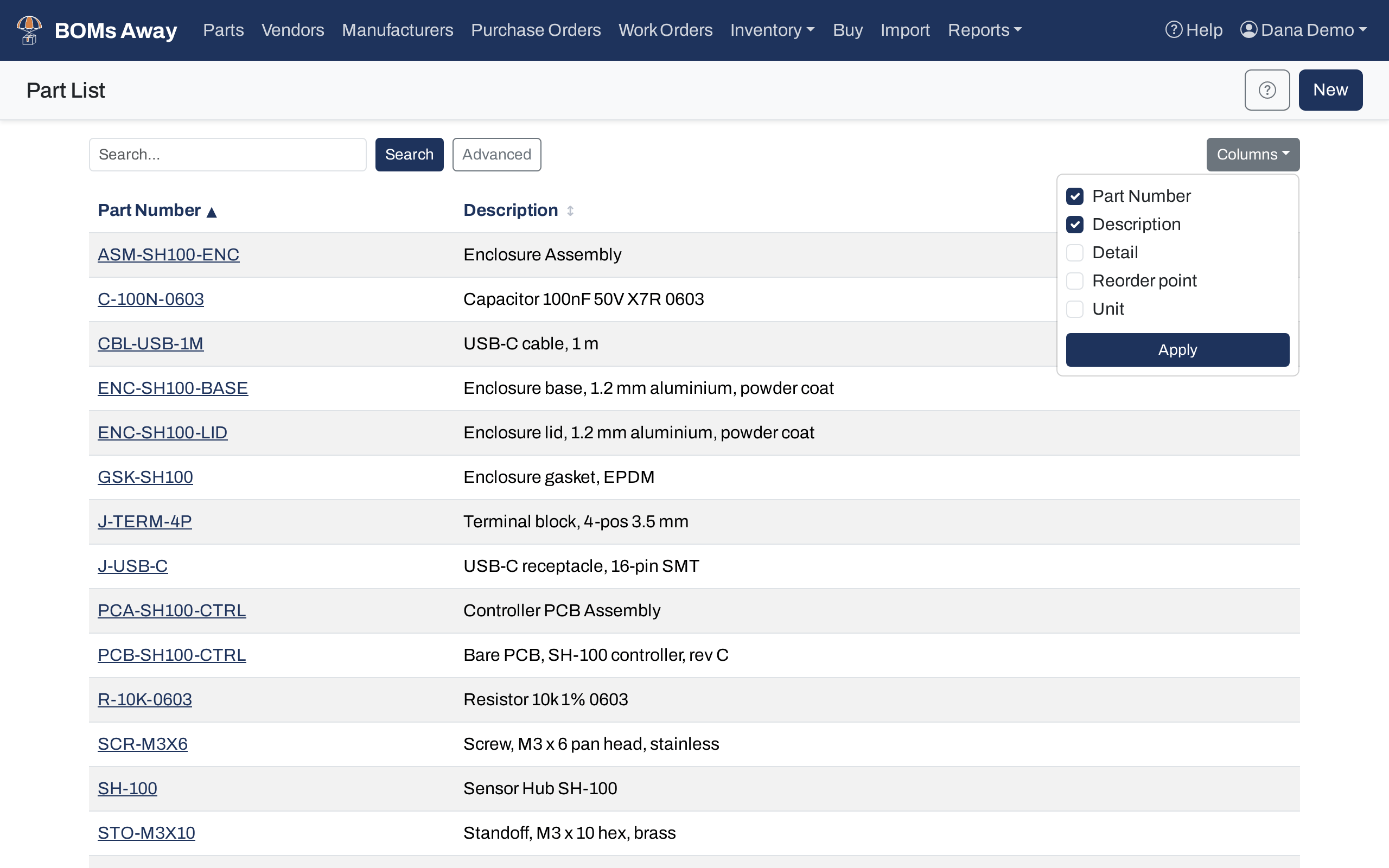
Task: Open part J-TERM-4P
Action: pyautogui.click(x=145, y=521)
